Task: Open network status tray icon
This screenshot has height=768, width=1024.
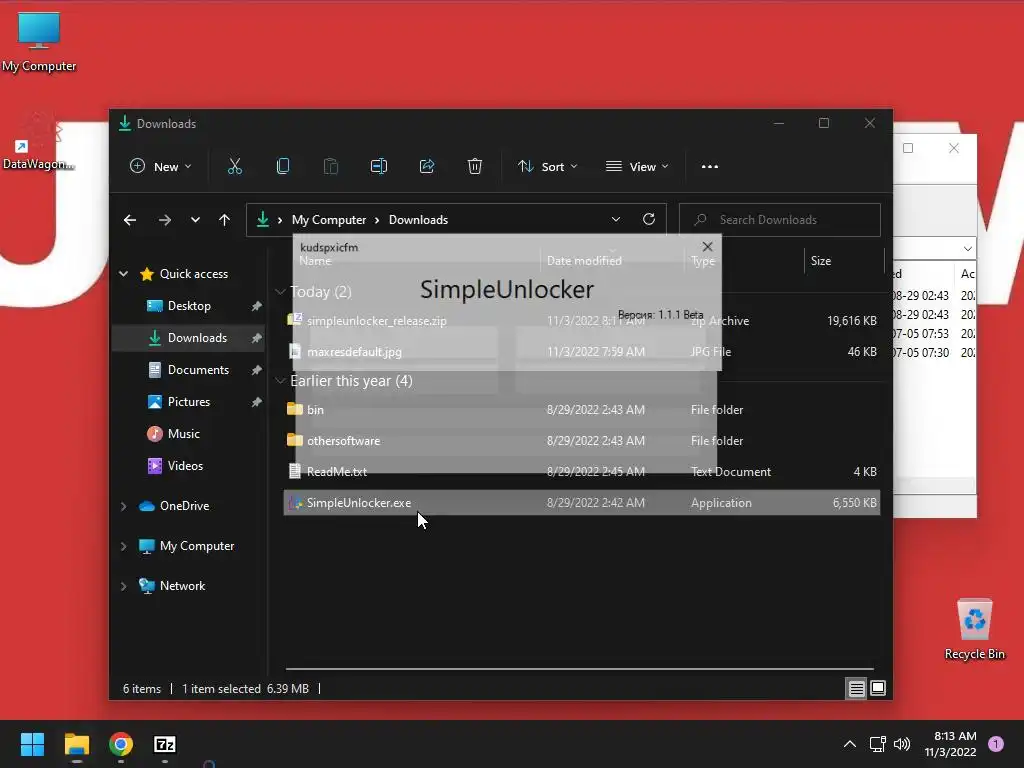Action: tap(877, 744)
